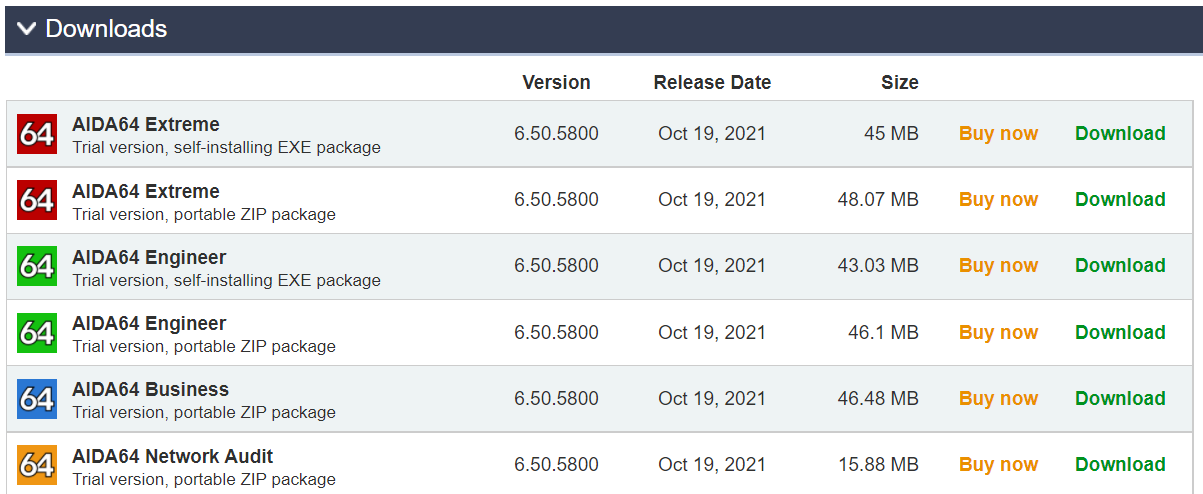This screenshot has width=1203, height=494.
Task: Click the 46.1 MB size value
Action: click(x=883, y=332)
